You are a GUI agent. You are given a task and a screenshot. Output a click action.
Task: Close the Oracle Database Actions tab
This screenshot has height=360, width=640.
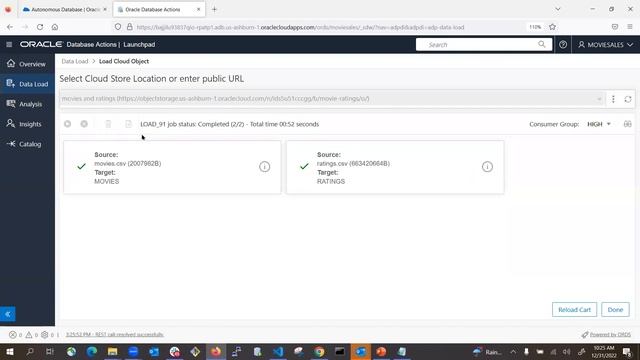point(199,9)
